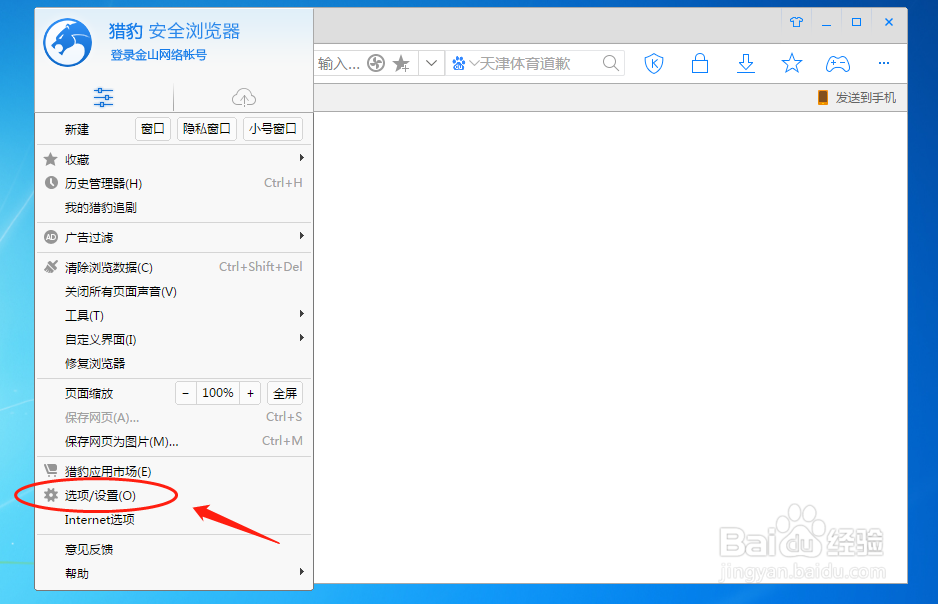Open the settings sliders tab icon
Screen dimensions: 938x604
pos(103,97)
